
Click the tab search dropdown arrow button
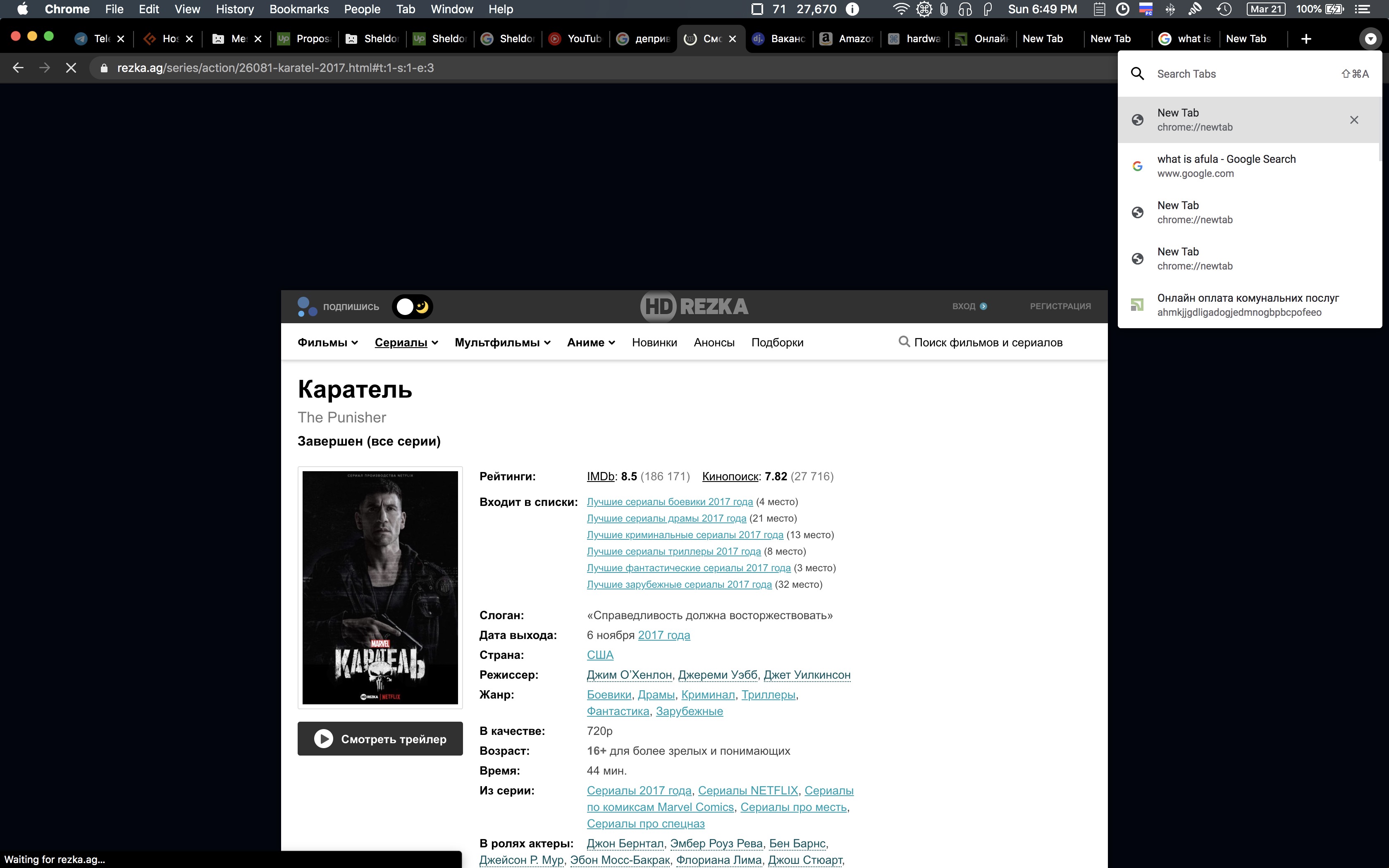1370,38
